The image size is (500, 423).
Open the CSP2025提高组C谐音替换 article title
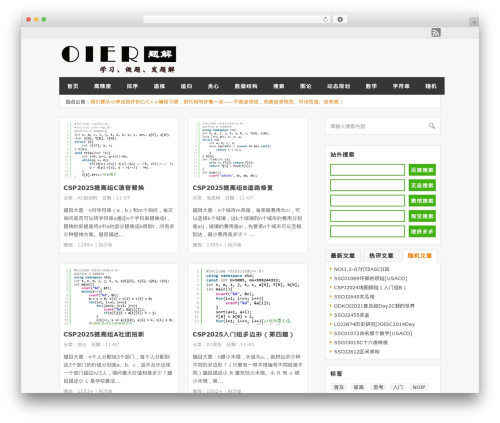[104, 188]
